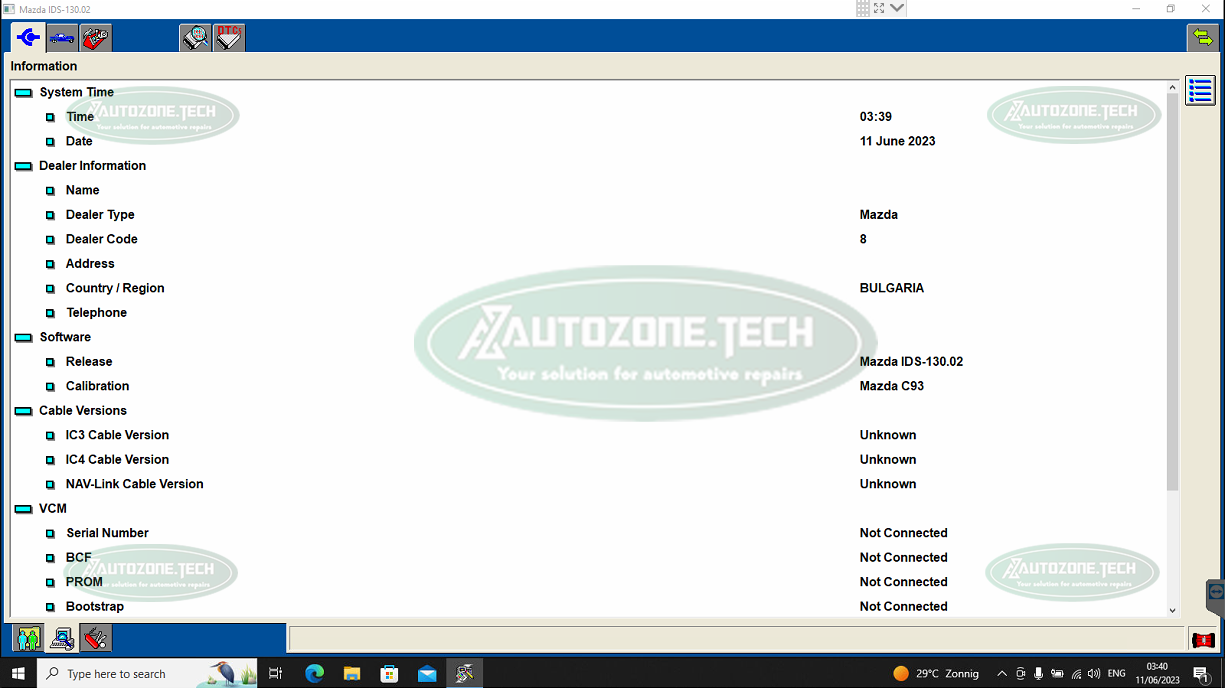
Task: Click the computer magnifier system info icon
Action: click(62, 638)
